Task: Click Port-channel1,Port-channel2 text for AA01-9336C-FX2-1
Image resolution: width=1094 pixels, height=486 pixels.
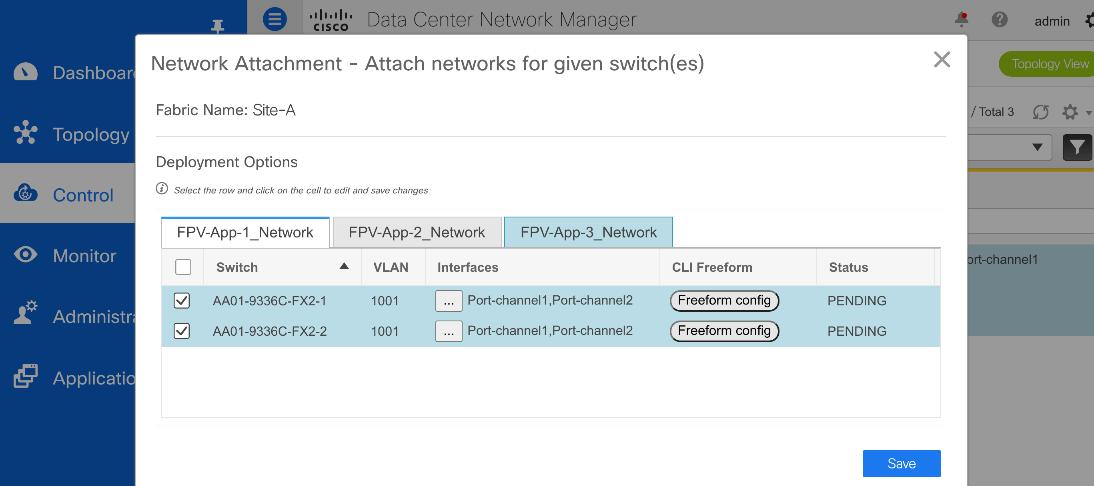Action: (550, 301)
